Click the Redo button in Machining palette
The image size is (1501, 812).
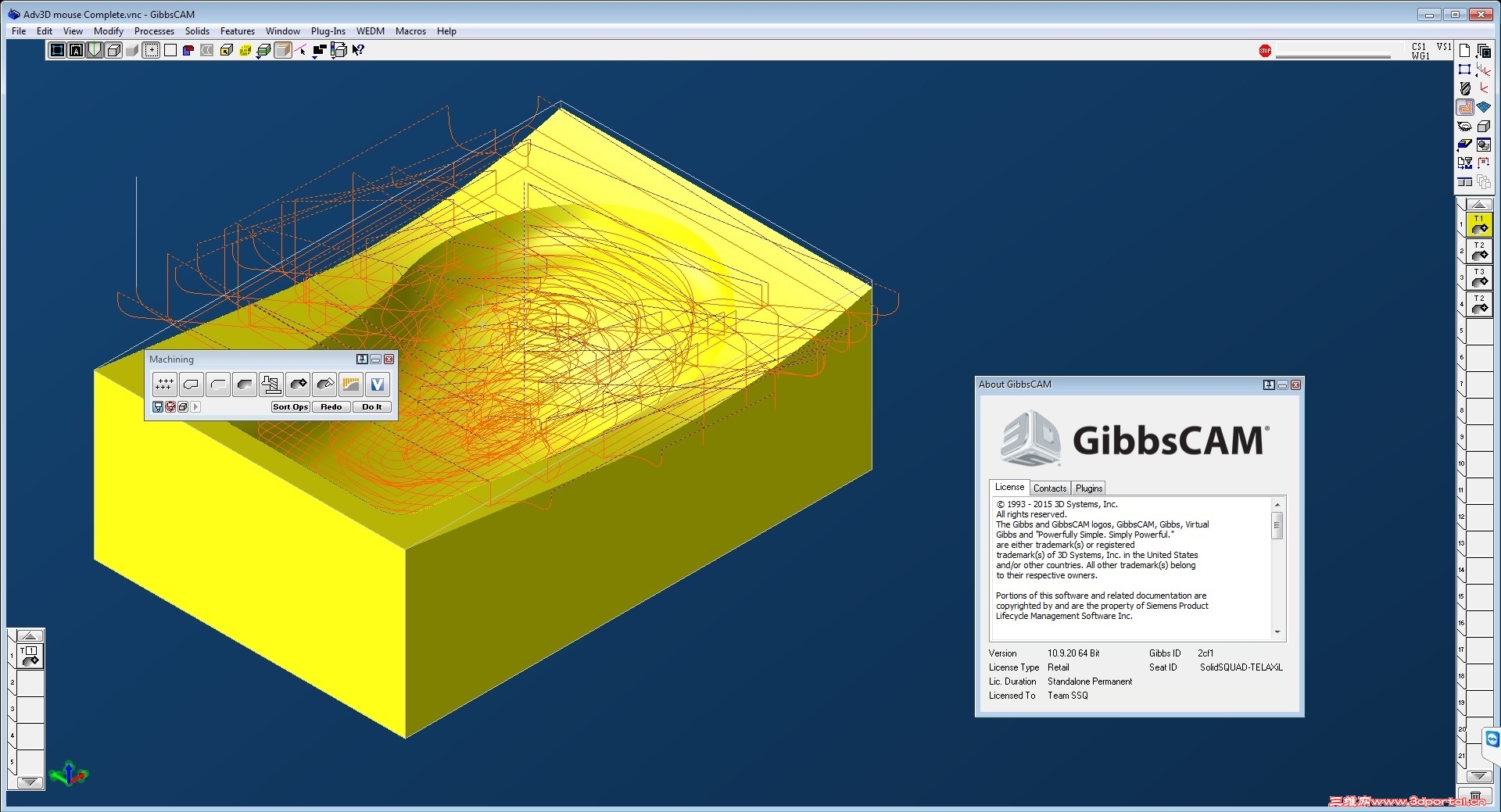[x=331, y=407]
